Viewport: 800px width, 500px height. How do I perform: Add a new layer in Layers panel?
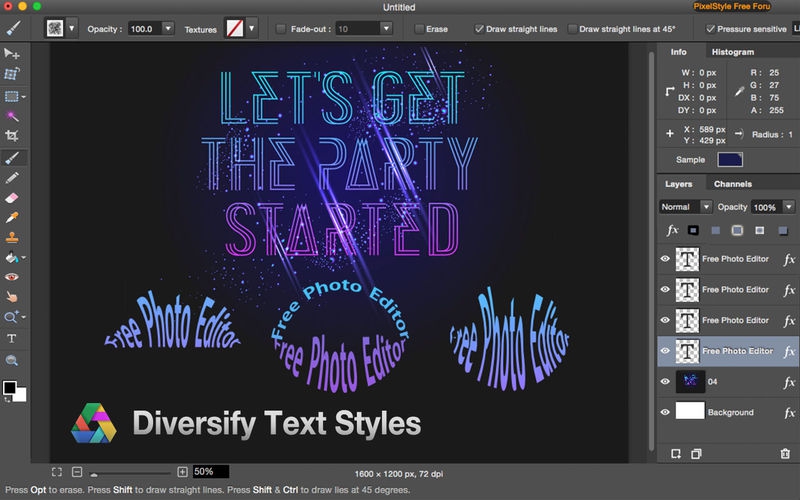(676, 453)
